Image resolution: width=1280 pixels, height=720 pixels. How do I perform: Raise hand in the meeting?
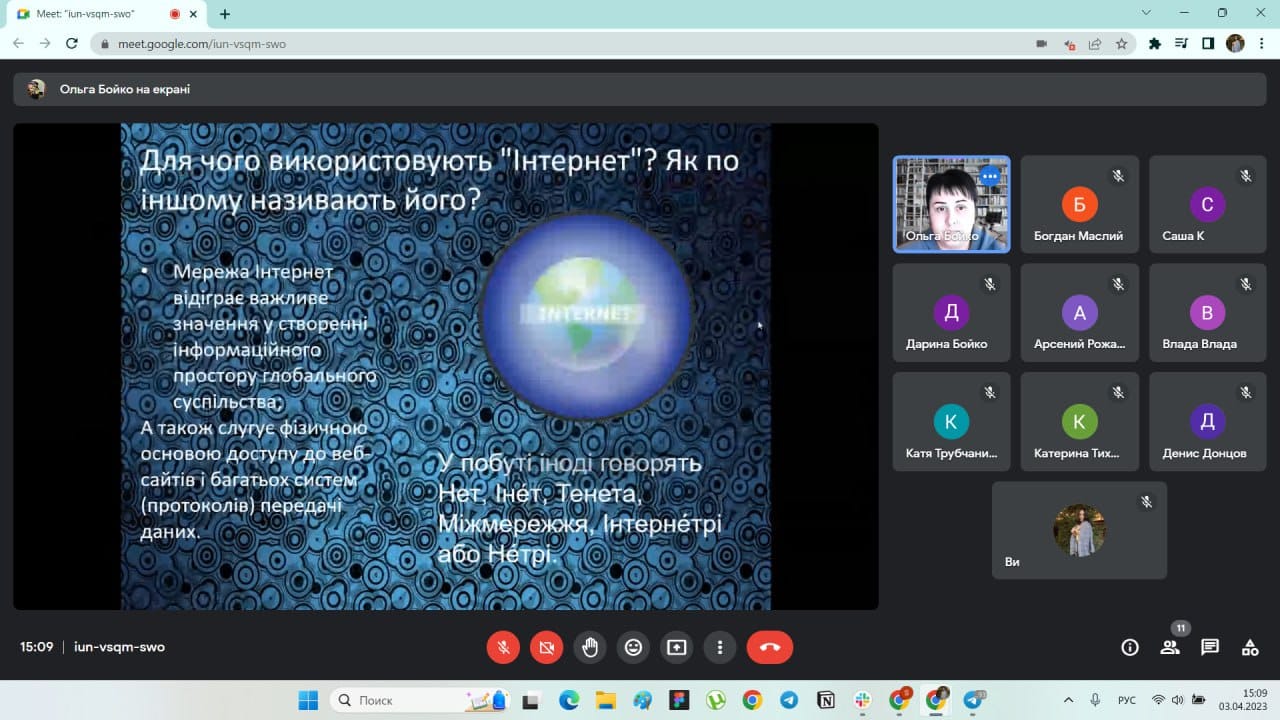pyautogui.click(x=590, y=647)
